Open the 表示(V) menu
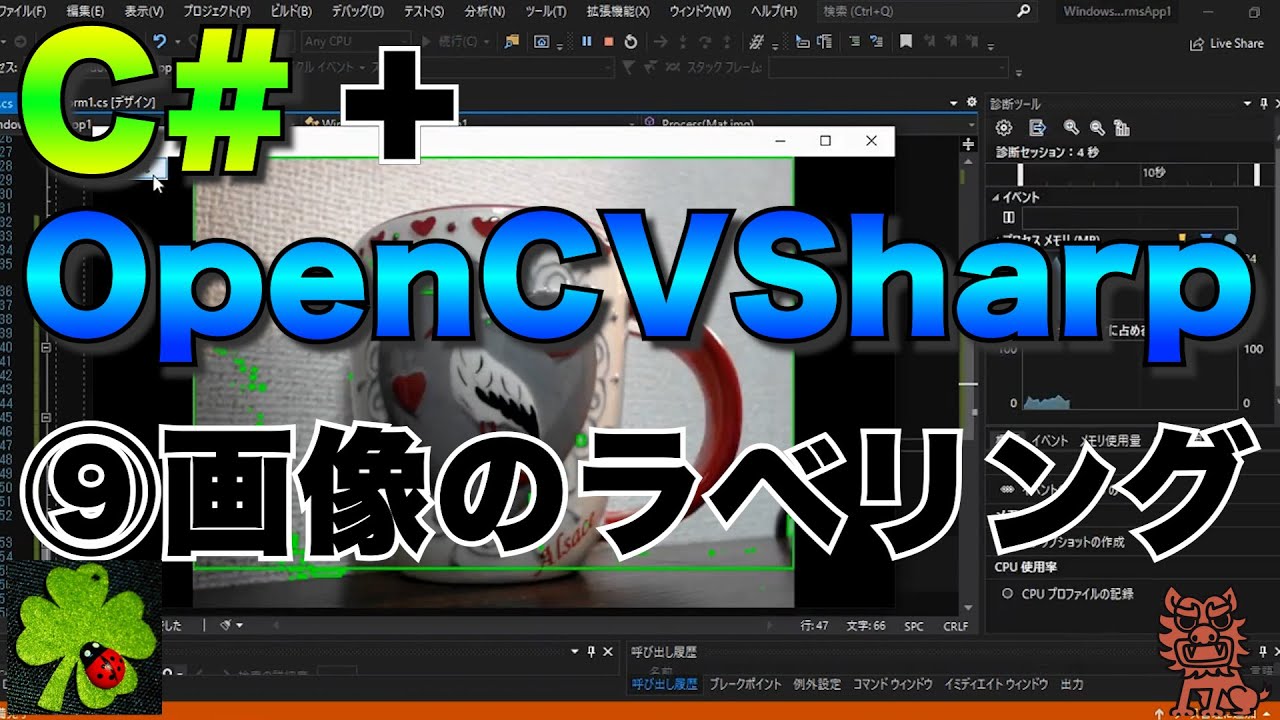This screenshot has height=720, width=1280. coord(145,12)
